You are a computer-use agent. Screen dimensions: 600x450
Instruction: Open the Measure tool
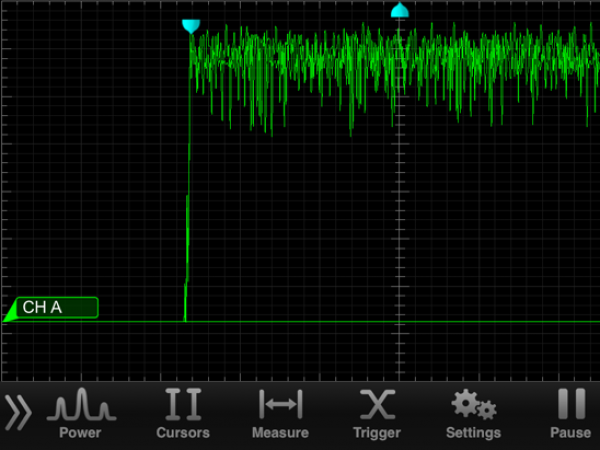(280, 413)
